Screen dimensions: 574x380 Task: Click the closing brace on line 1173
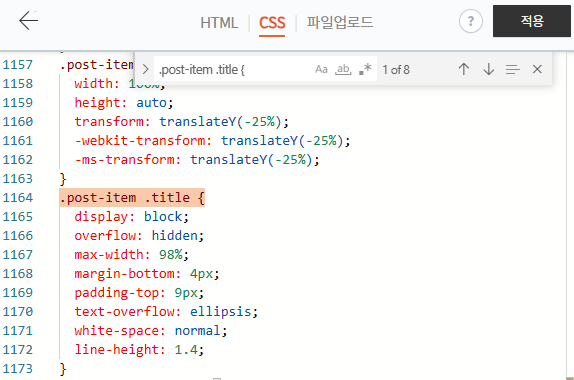coord(63,369)
